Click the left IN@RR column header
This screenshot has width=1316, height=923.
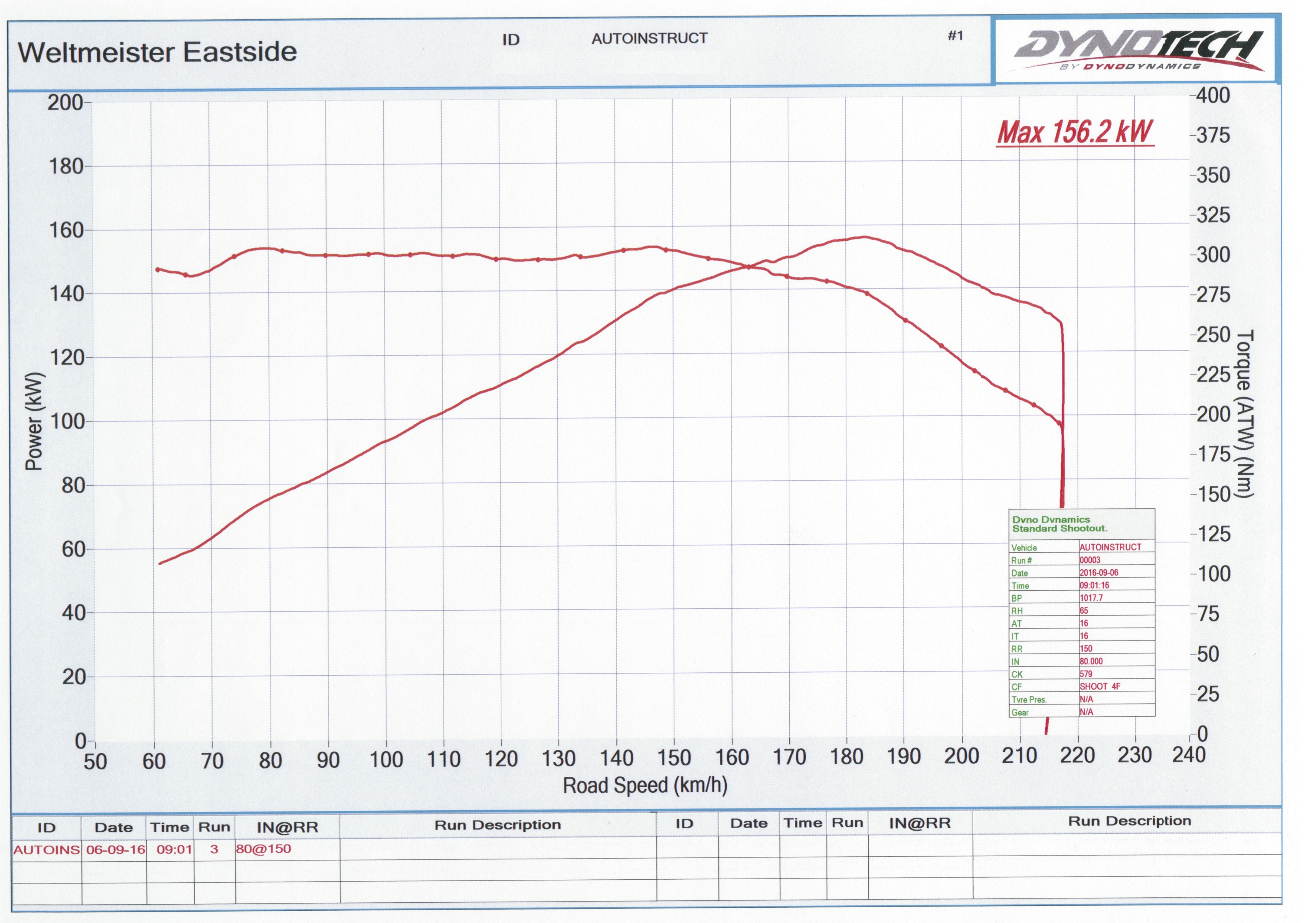coord(287,827)
